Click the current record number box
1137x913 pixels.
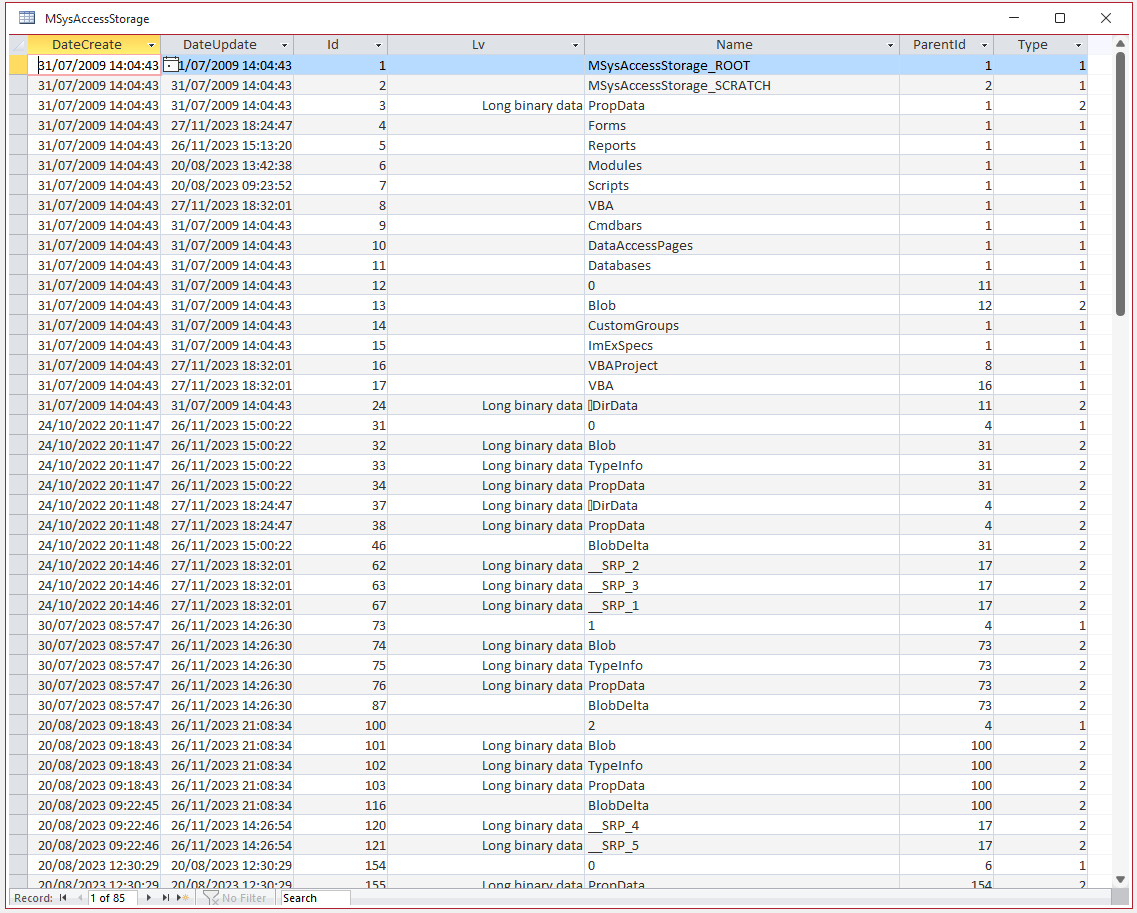[112, 898]
